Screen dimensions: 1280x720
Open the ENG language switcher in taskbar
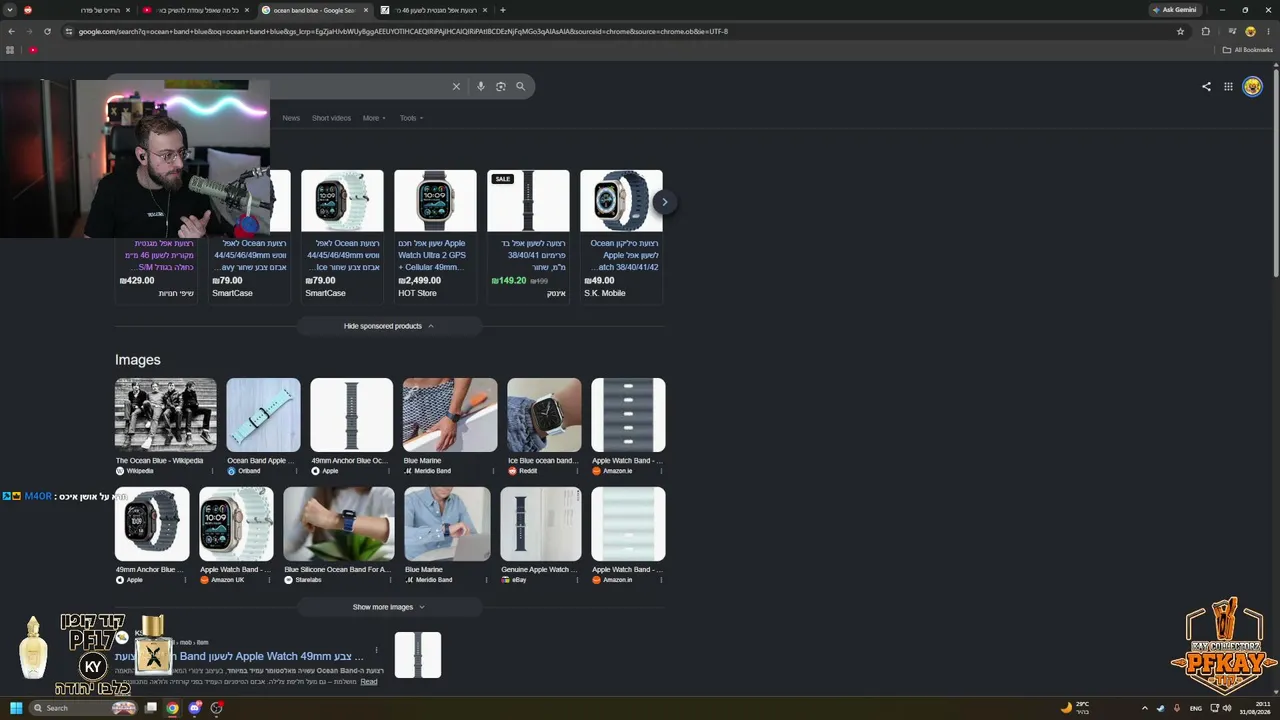[1195, 708]
